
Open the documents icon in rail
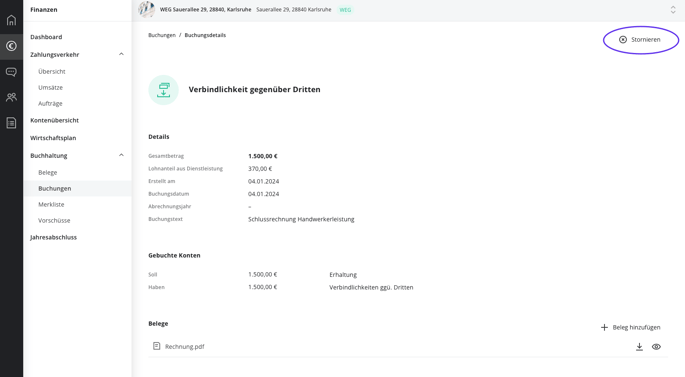tap(11, 123)
